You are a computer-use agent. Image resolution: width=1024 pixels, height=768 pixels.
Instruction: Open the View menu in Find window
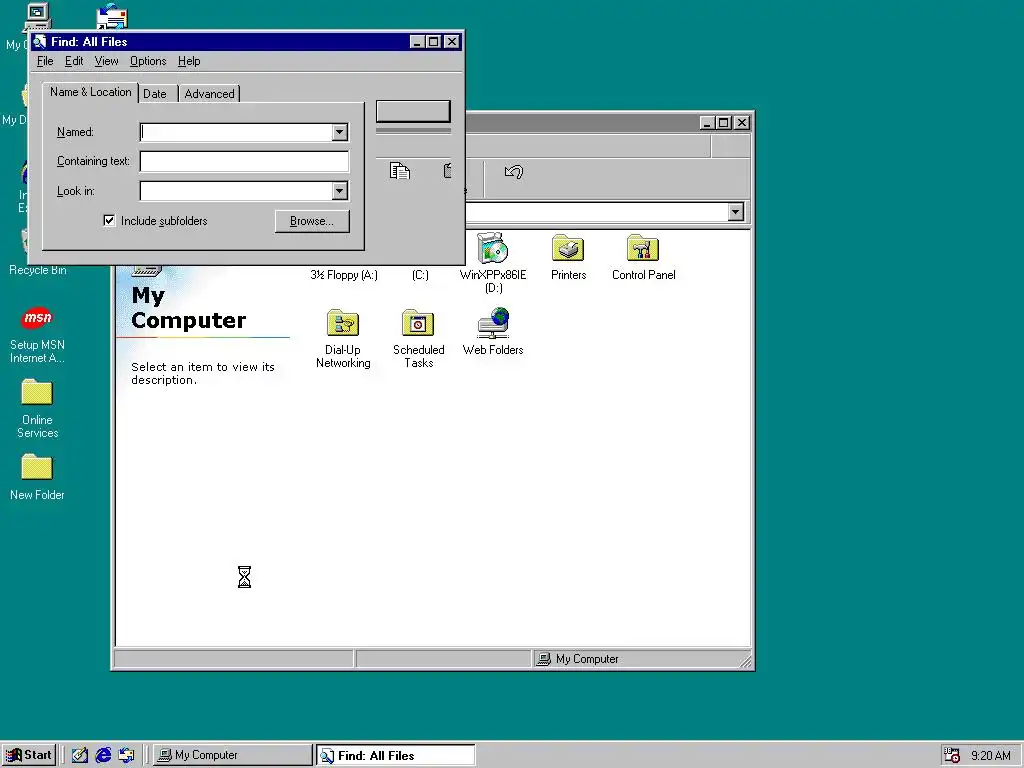click(106, 61)
